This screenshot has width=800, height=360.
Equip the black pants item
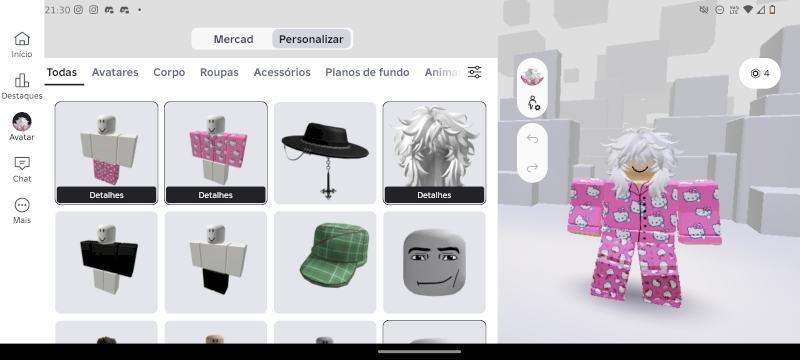[x=215, y=262]
